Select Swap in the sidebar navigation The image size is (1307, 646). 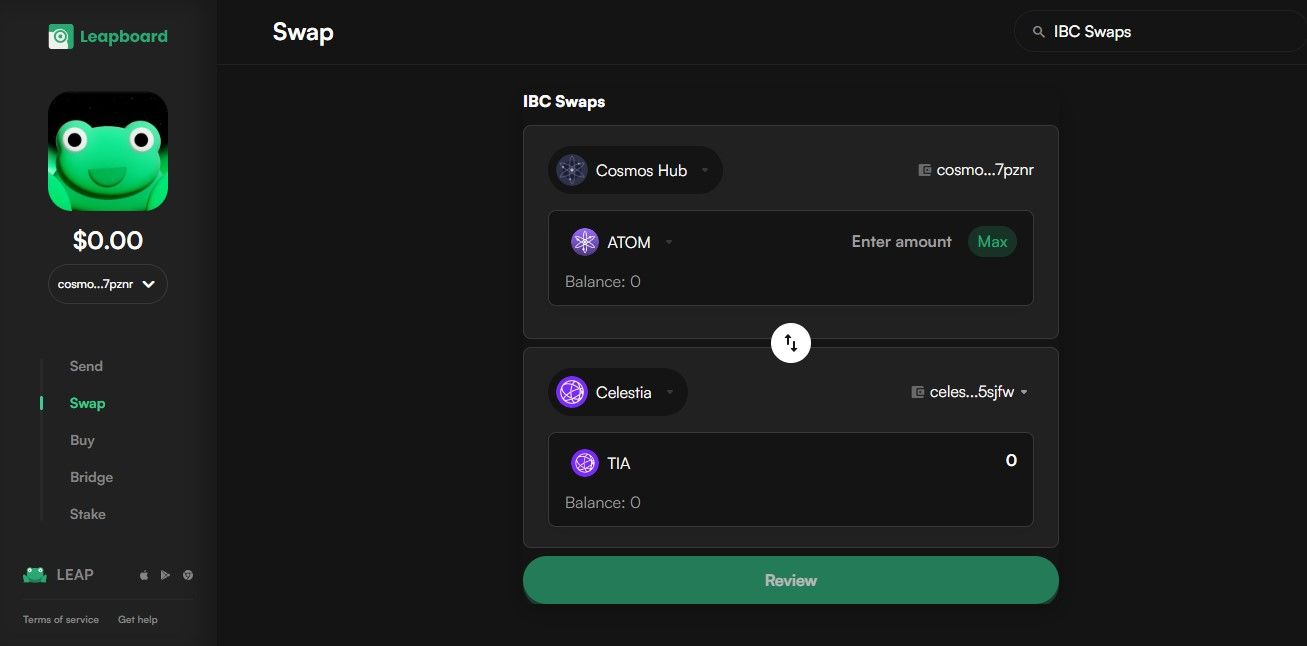[87, 403]
